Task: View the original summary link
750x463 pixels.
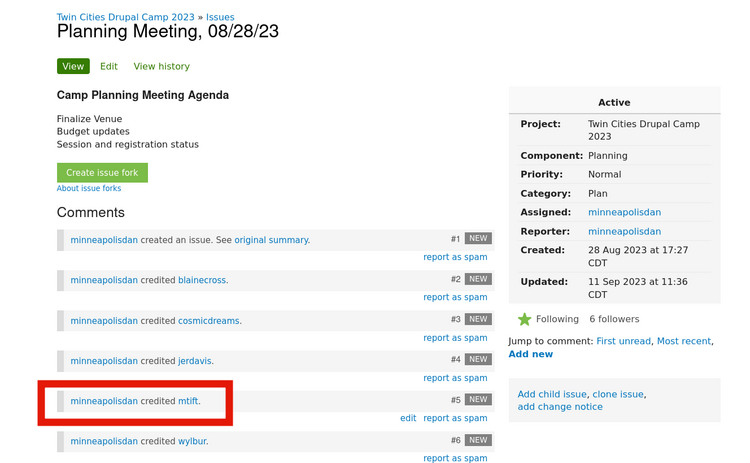Action: pyautogui.click(x=271, y=240)
